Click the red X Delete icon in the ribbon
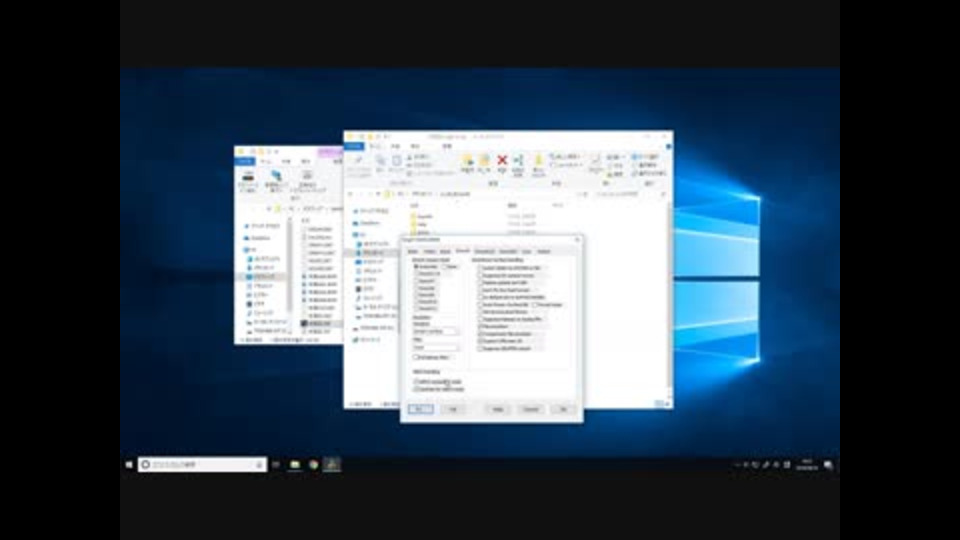This screenshot has width=960, height=540. click(x=502, y=161)
